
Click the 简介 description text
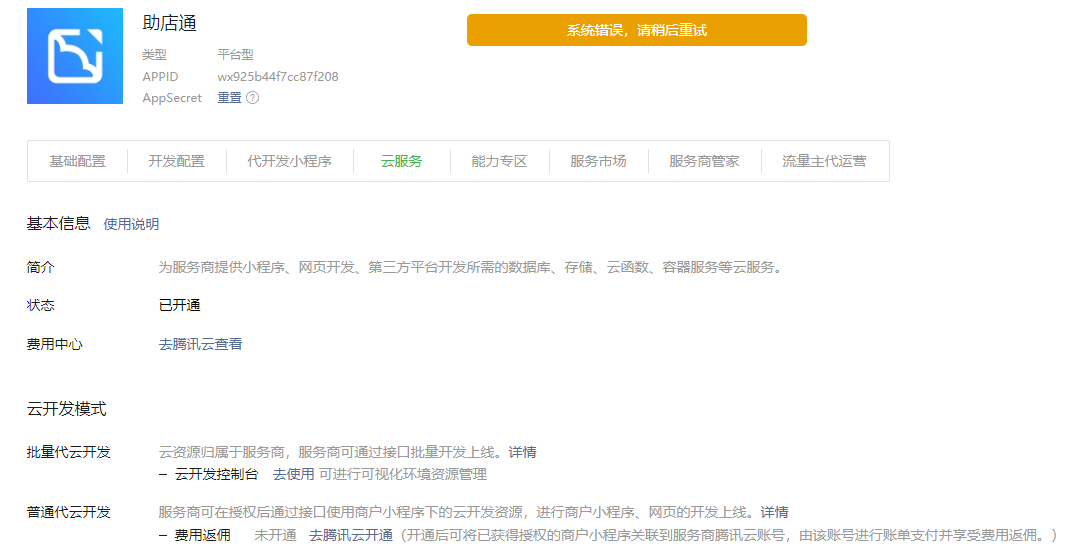coord(472,267)
